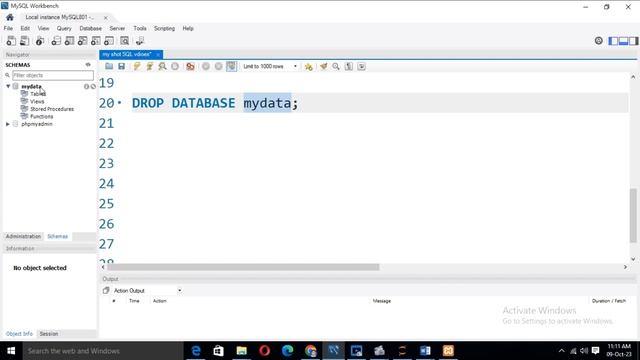The image size is (640, 360).
Task: Collapse the mydata schema
Action: (x=8, y=86)
